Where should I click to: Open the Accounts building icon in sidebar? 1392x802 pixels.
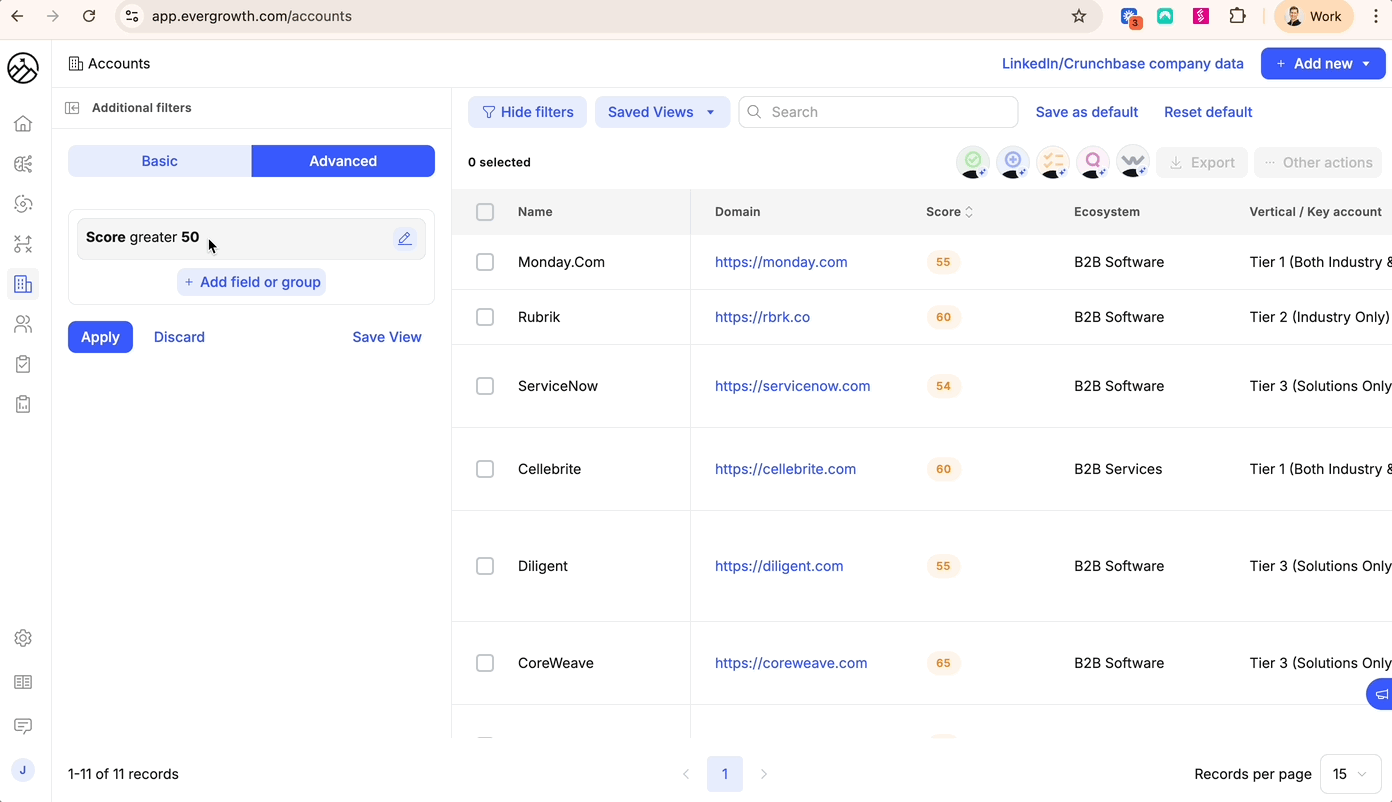pyautogui.click(x=22, y=283)
